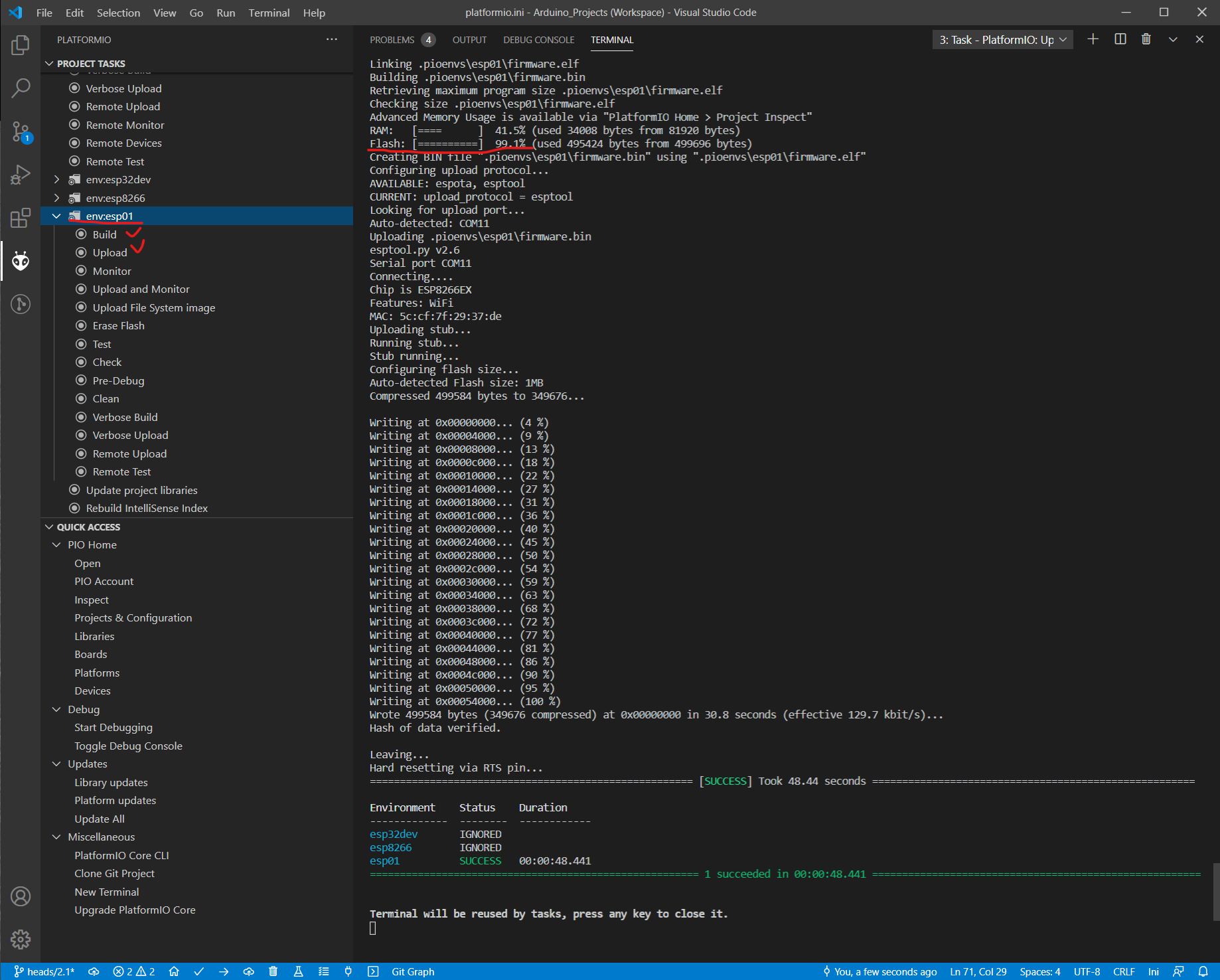Run Rebuild IntelliSense Index task

pyautogui.click(x=147, y=508)
